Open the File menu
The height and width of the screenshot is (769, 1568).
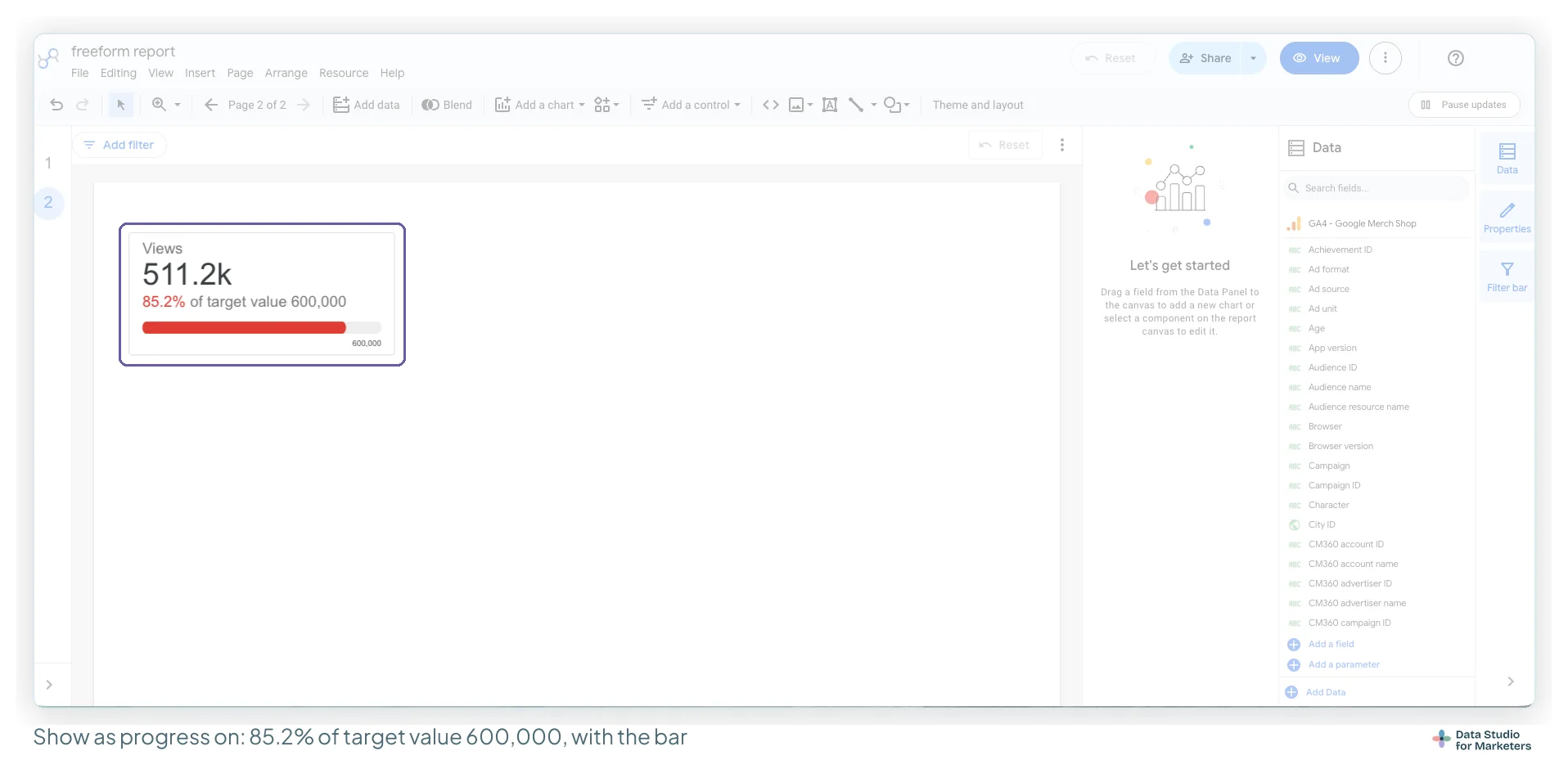(79, 73)
